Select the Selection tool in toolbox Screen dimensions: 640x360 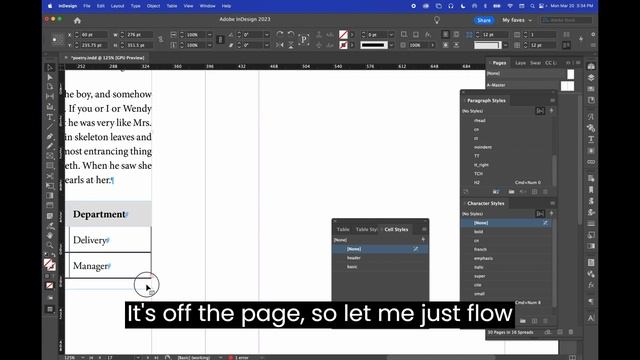[x=50, y=68]
